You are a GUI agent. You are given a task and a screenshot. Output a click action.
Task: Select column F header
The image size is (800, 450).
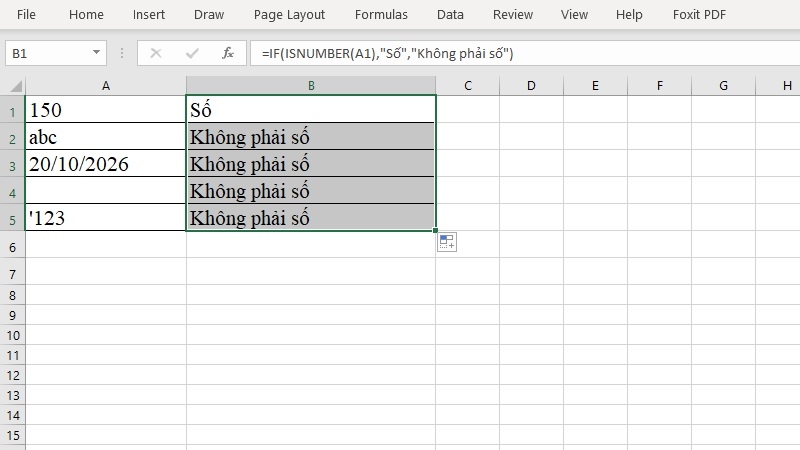[659, 86]
